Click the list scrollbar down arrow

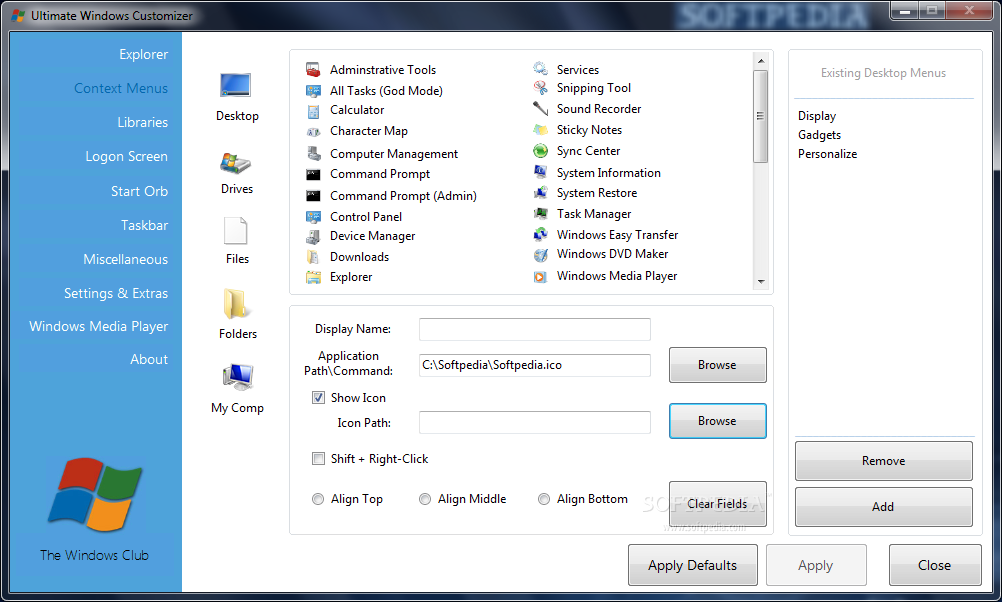760,281
